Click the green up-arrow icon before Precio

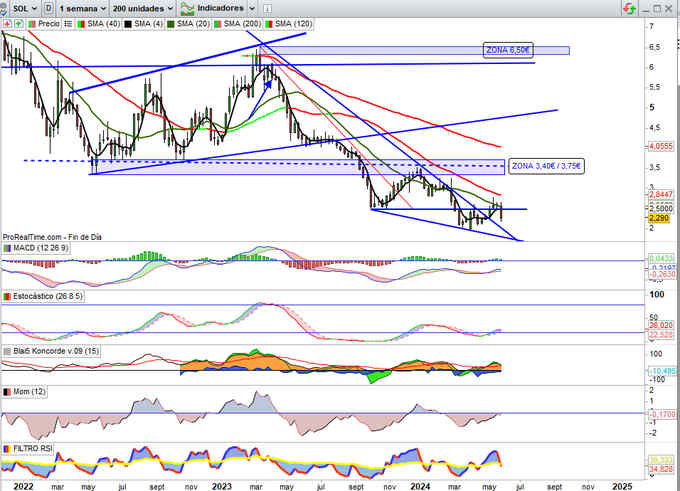point(18,23)
